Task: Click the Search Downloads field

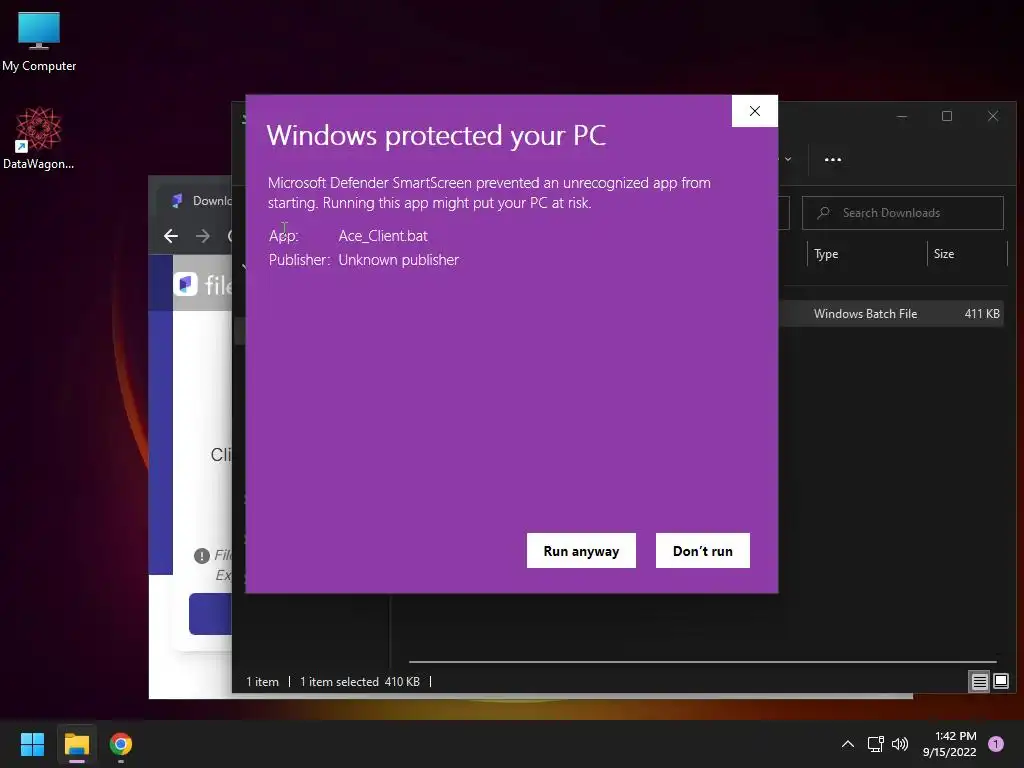Action: click(x=903, y=213)
